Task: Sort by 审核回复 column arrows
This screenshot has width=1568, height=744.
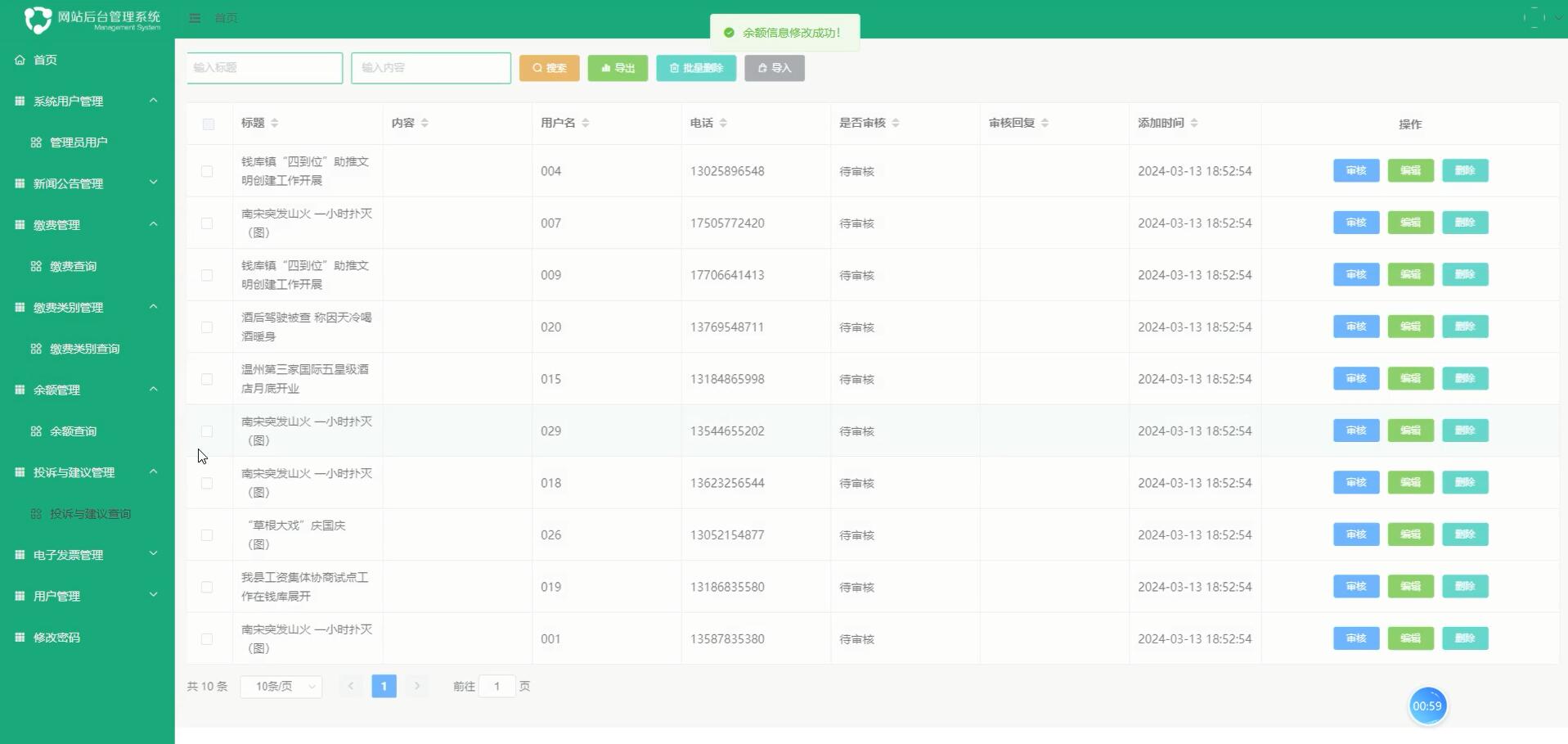Action: tap(1045, 123)
